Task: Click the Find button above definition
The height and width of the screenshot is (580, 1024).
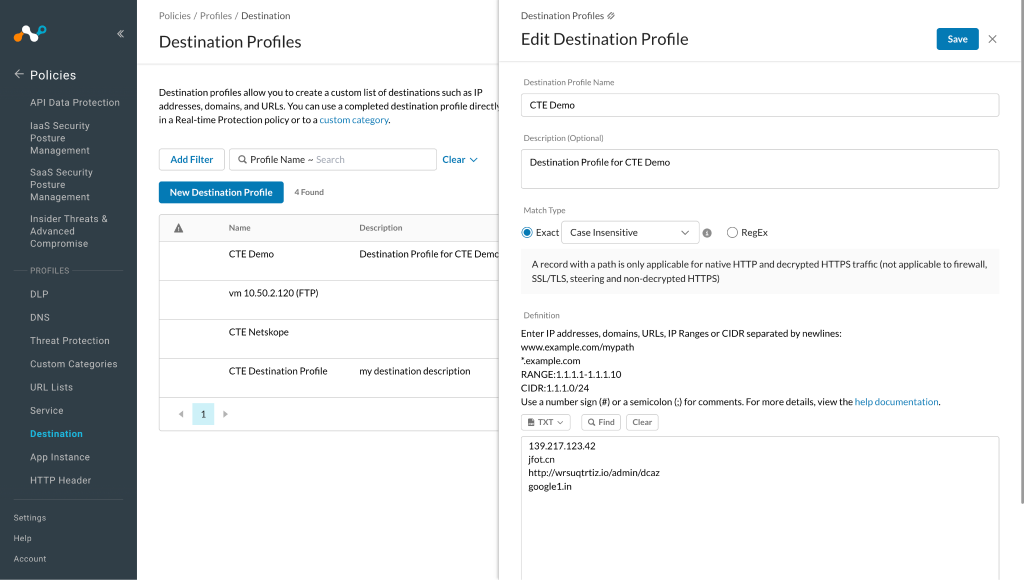Action: 601,423
